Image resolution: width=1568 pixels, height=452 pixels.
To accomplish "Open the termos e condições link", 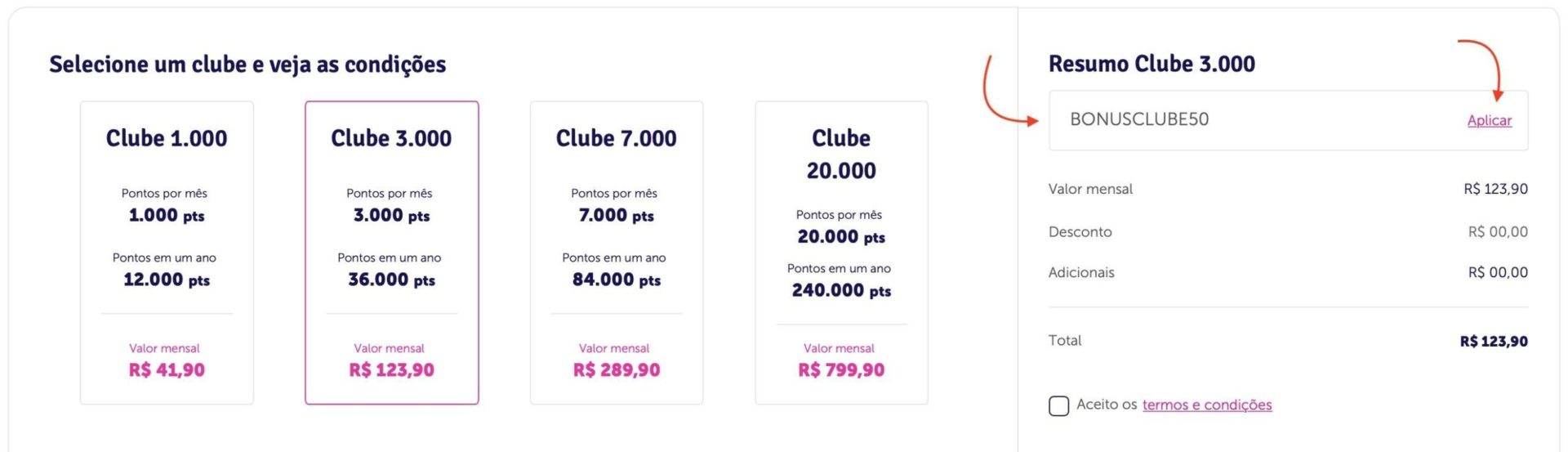I will tap(1207, 405).
